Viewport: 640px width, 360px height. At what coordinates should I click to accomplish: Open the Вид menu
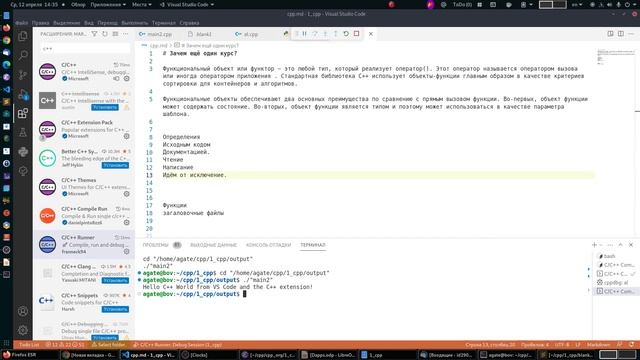89,23
